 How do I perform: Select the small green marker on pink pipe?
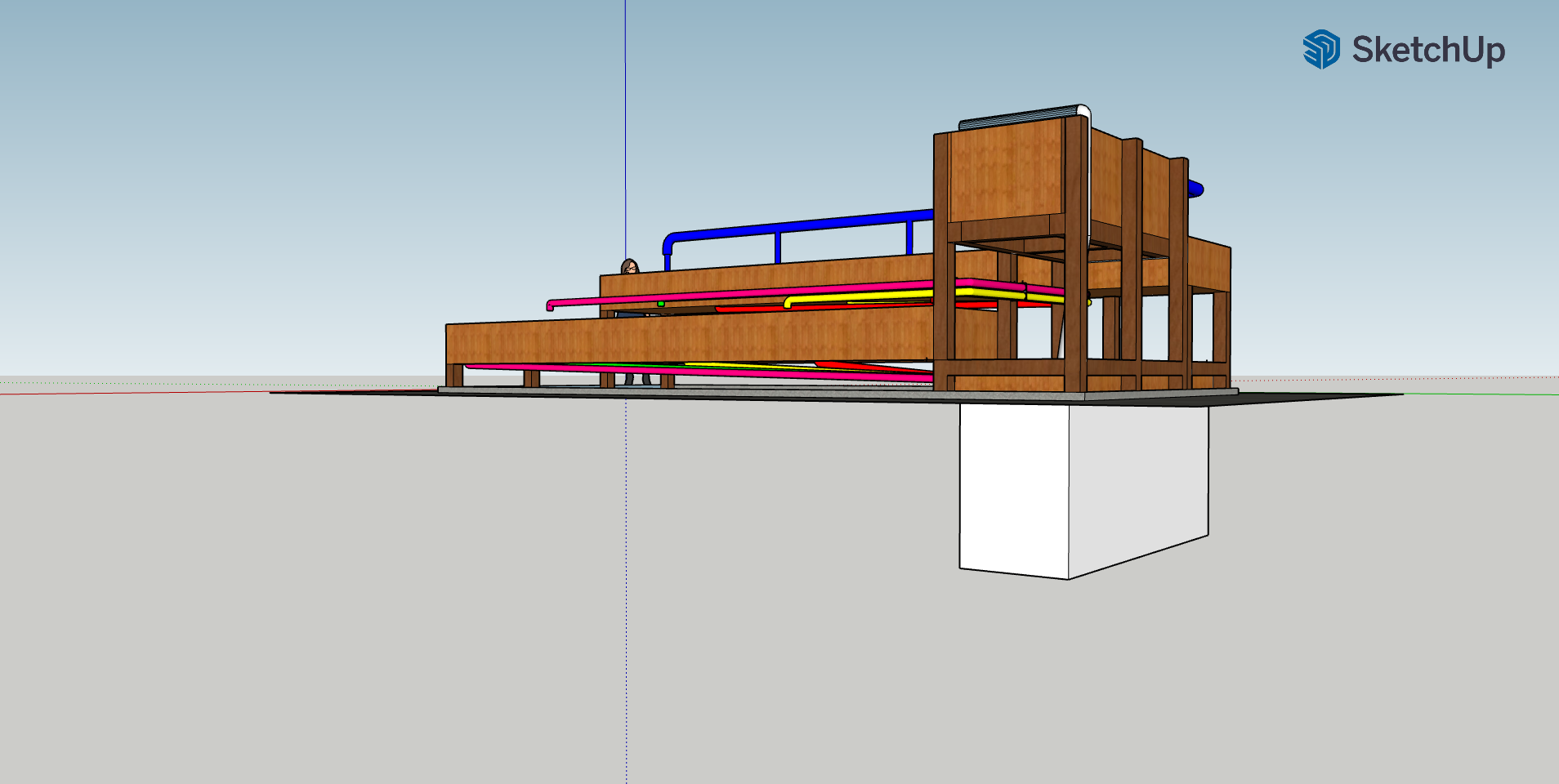coord(660,304)
